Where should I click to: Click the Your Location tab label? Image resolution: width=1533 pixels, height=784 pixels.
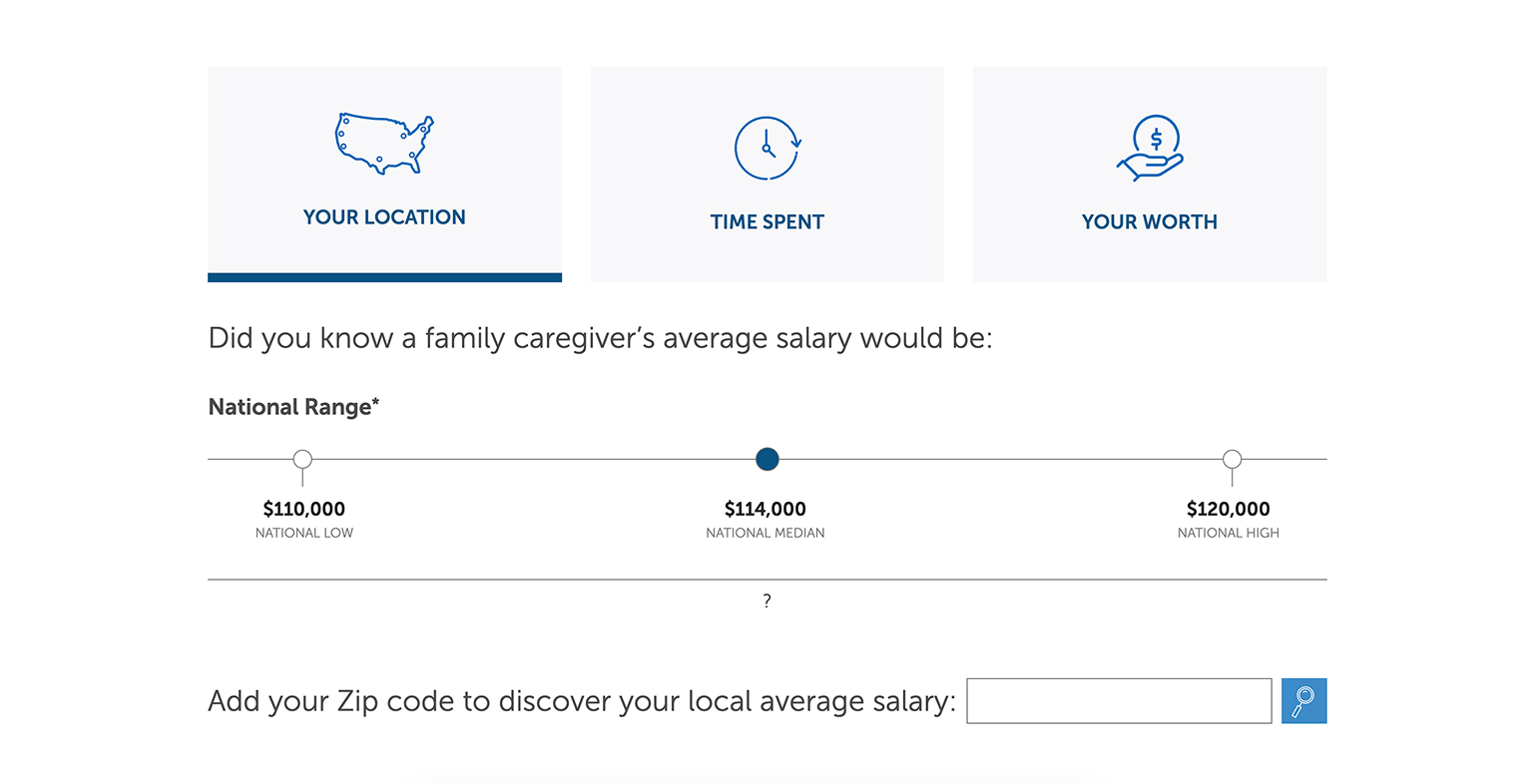(x=384, y=216)
